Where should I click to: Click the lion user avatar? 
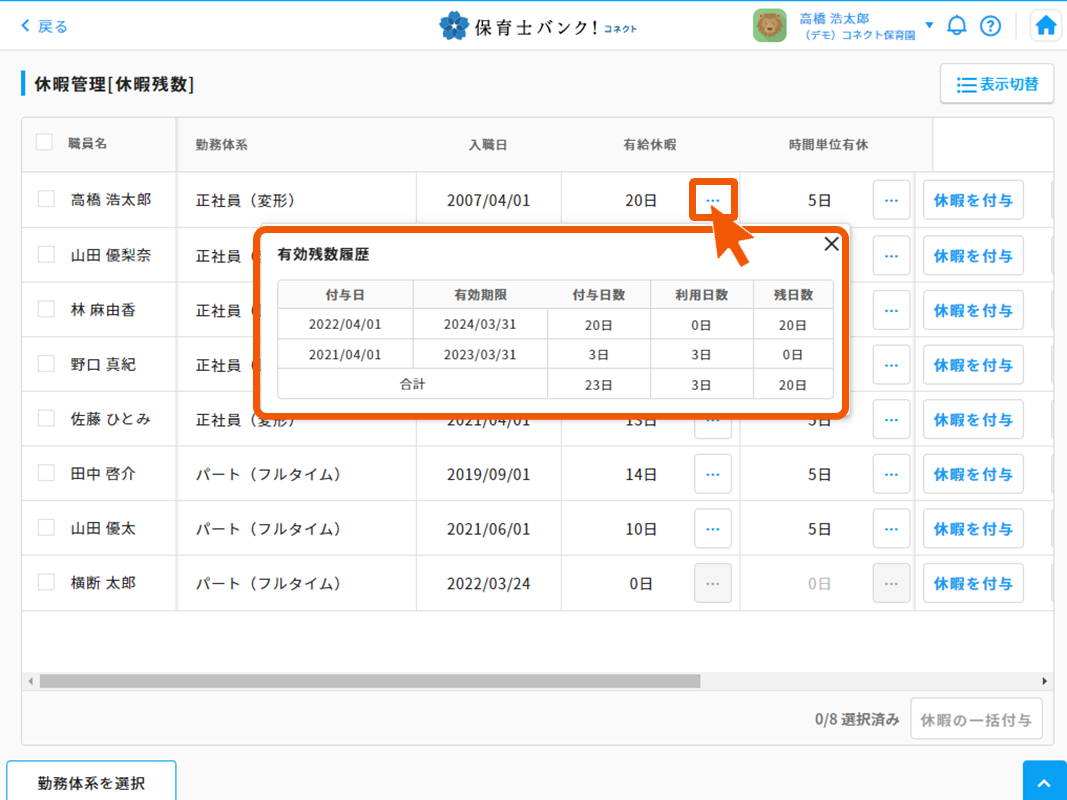[769, 26]
